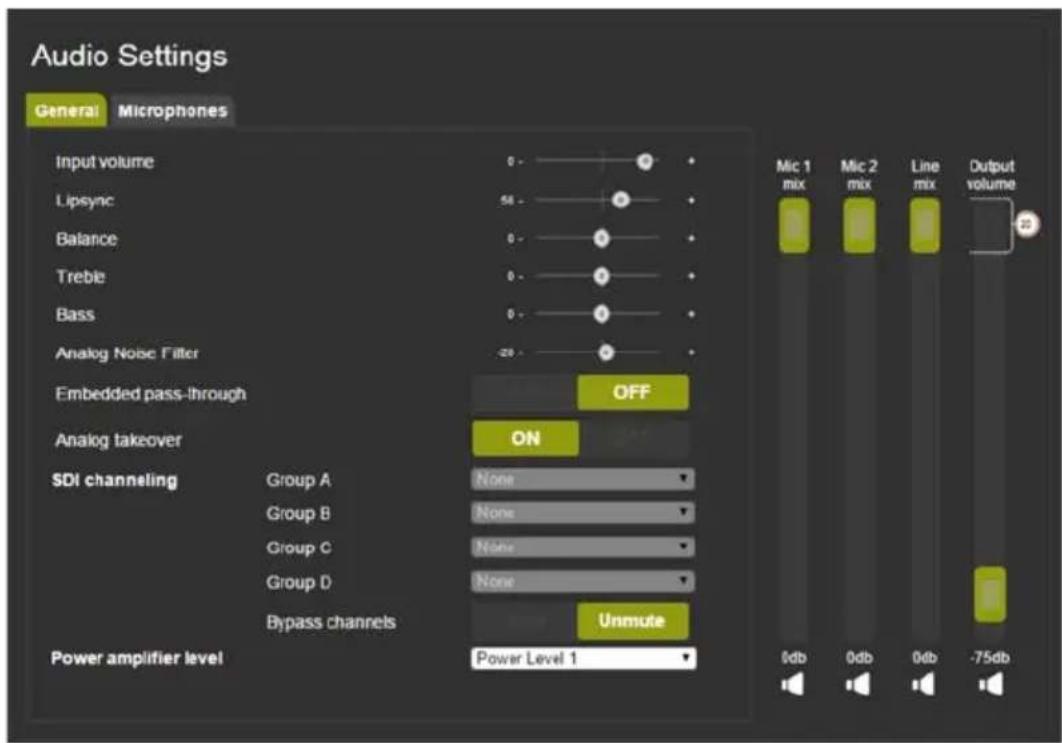1062x743 pixels.
Task: Click the SDI channeling label
Action: (x=114, y=480)
